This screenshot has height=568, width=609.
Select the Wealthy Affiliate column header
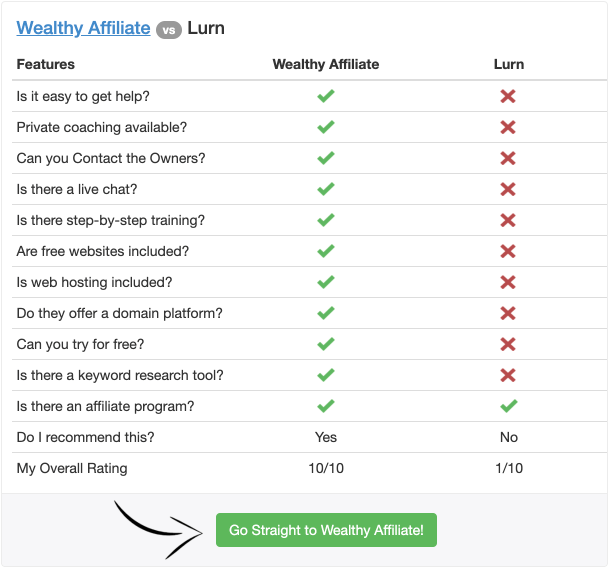click(325, 64)
